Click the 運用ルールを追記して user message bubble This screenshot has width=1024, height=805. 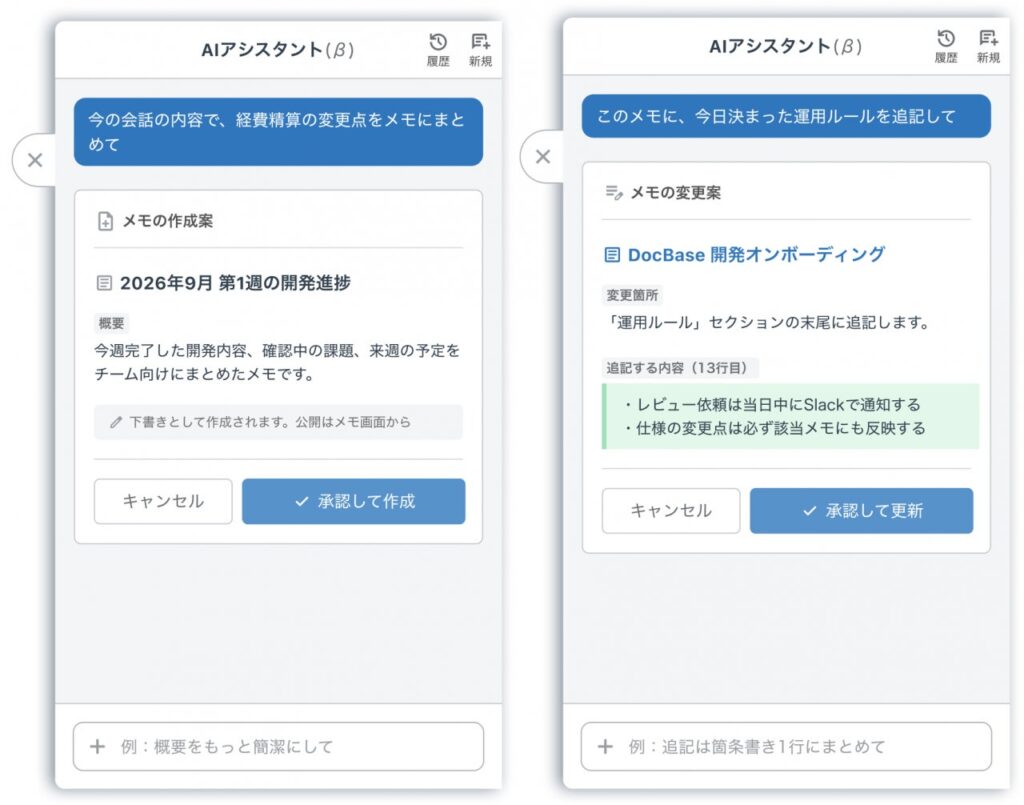786,116
